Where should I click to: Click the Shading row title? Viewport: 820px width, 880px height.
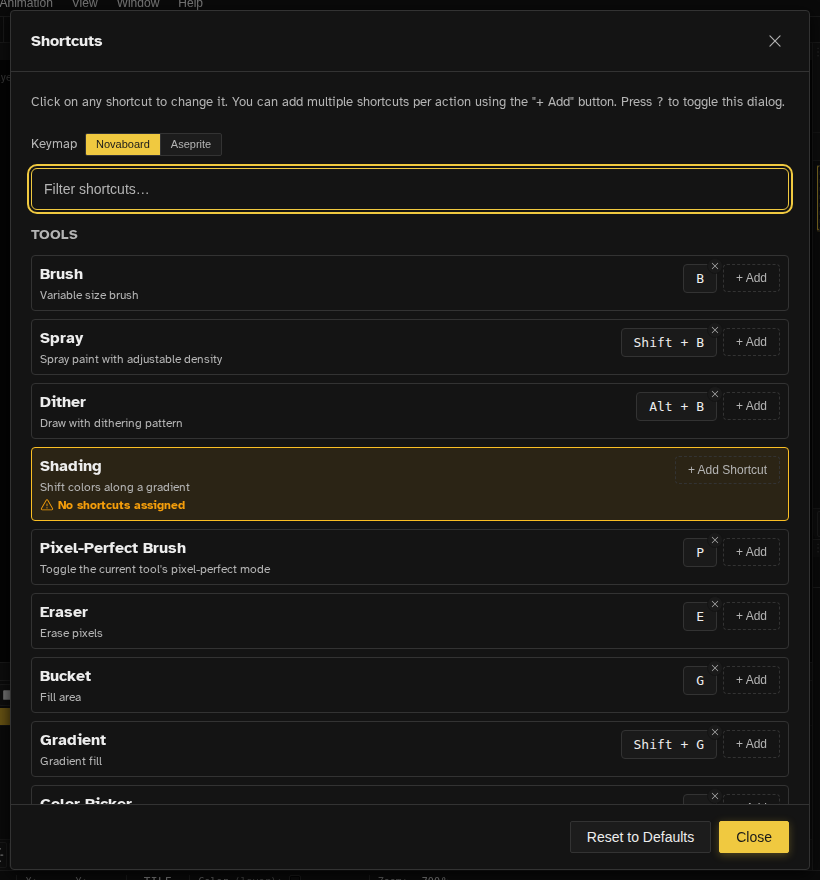click(71, 466)
